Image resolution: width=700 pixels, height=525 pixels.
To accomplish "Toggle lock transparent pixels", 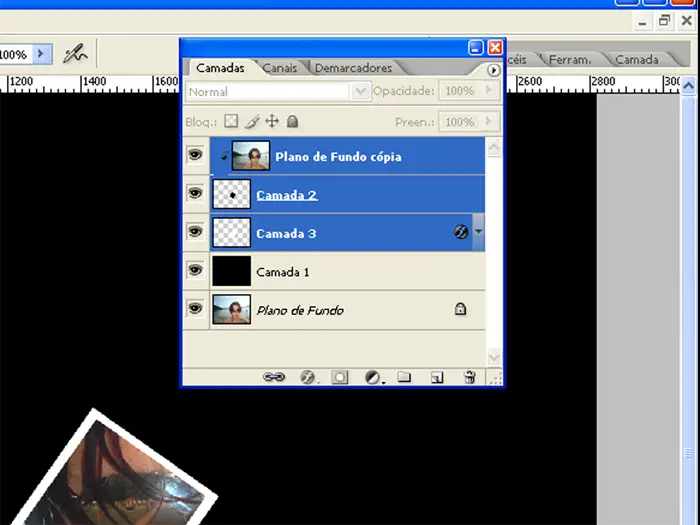I will point(231,122).
